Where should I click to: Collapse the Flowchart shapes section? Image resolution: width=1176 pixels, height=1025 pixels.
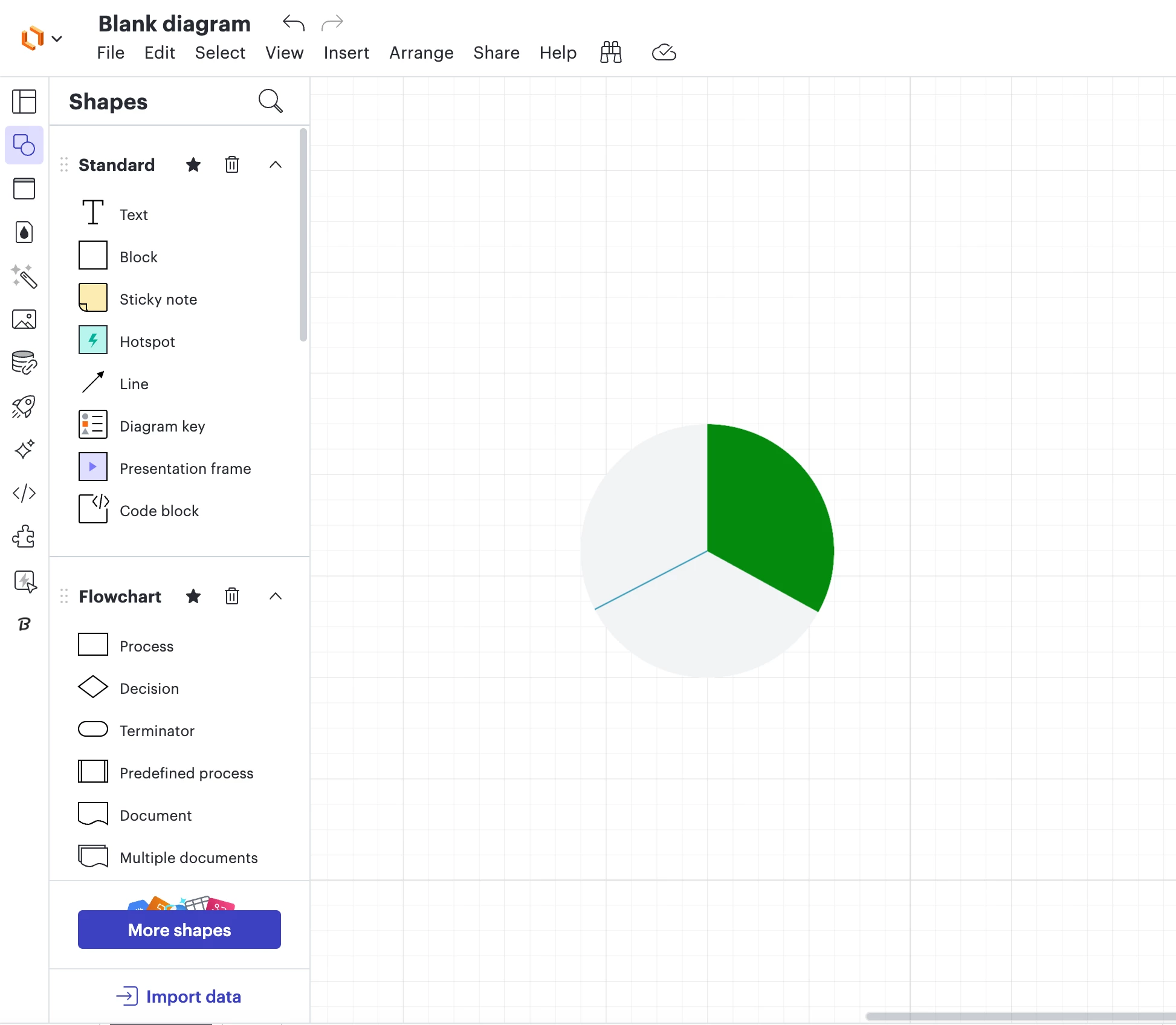tap(276, 597)
